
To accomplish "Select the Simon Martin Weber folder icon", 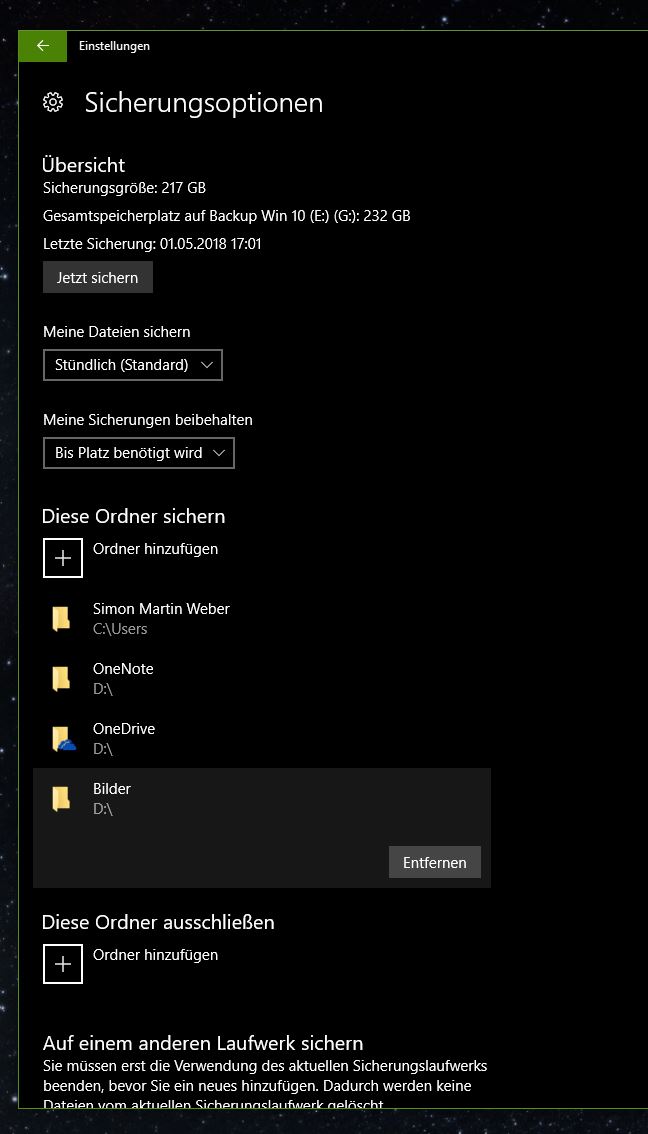I will (61, 618).
